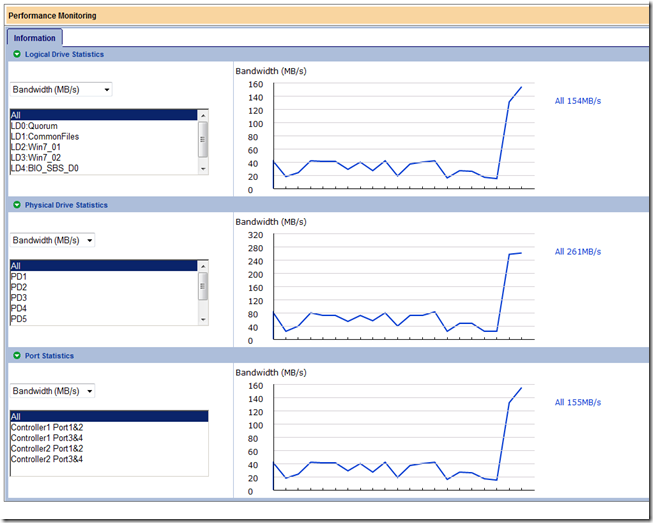
Task: Click physical drive list scroll up arrow
Action: tap(203, 266)
